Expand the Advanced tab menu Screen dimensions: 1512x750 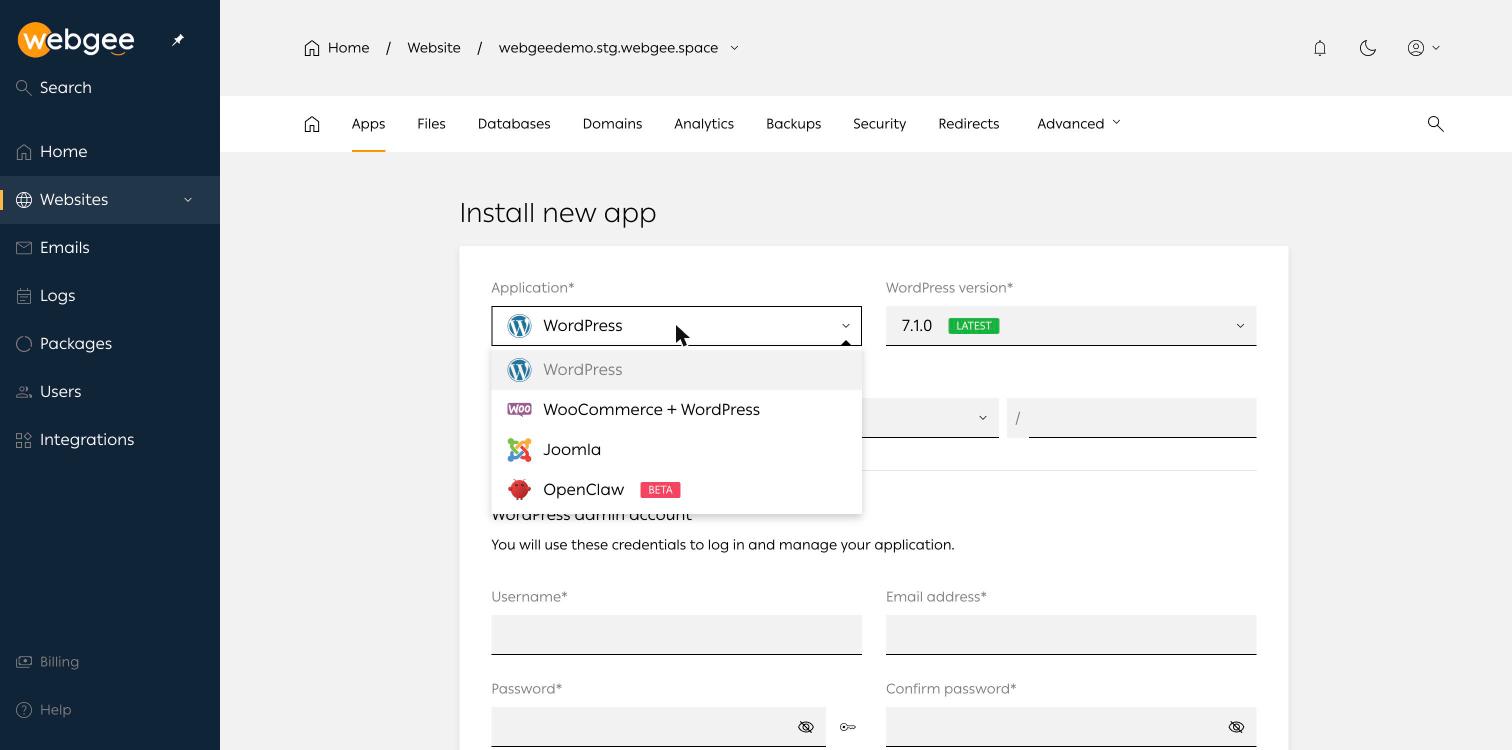pos(1079,124)
